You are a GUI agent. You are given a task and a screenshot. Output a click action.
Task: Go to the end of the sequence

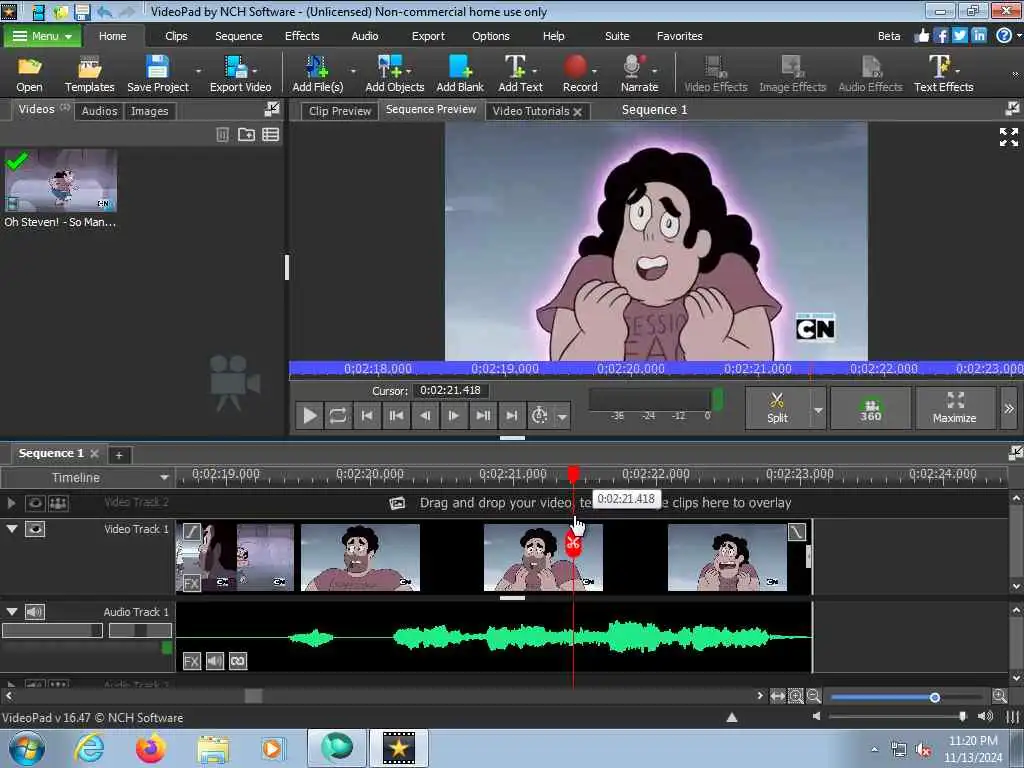point(511,415)
